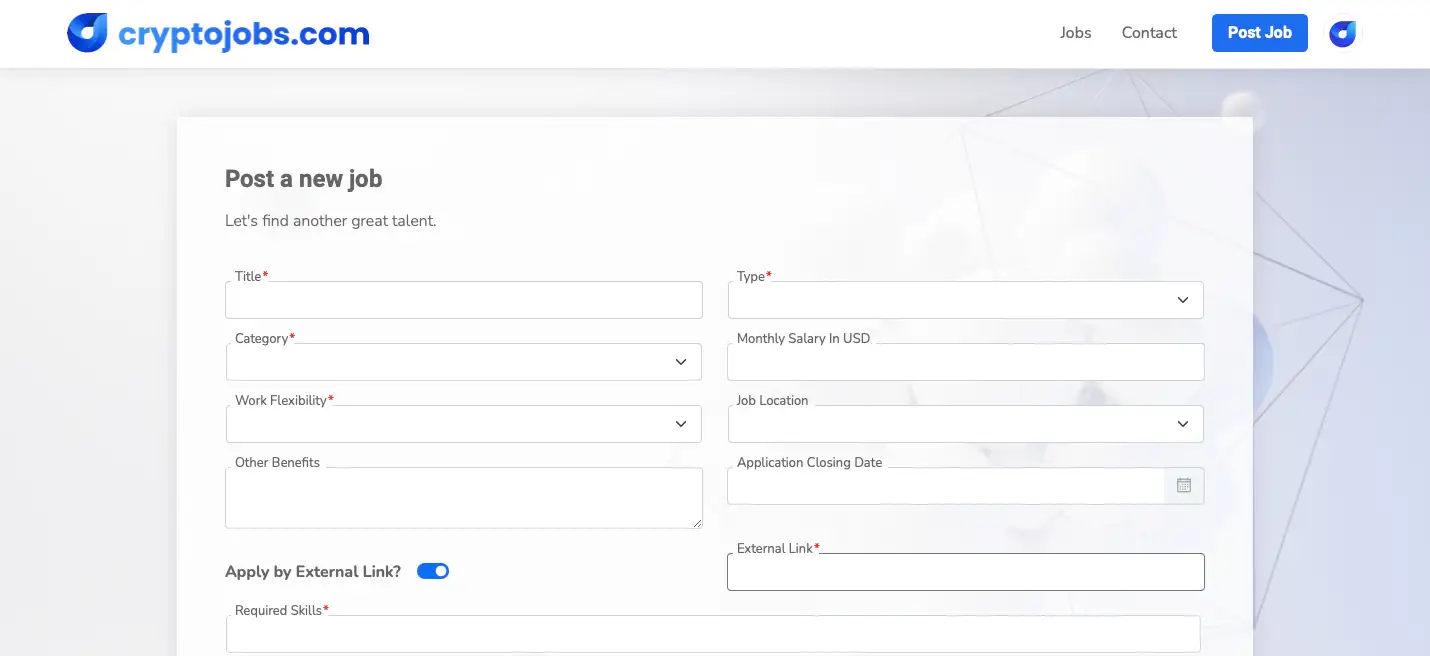Screen dimensions: 1430x656
Task: Click the Monthly Salary In USD field
Action: 965,362
